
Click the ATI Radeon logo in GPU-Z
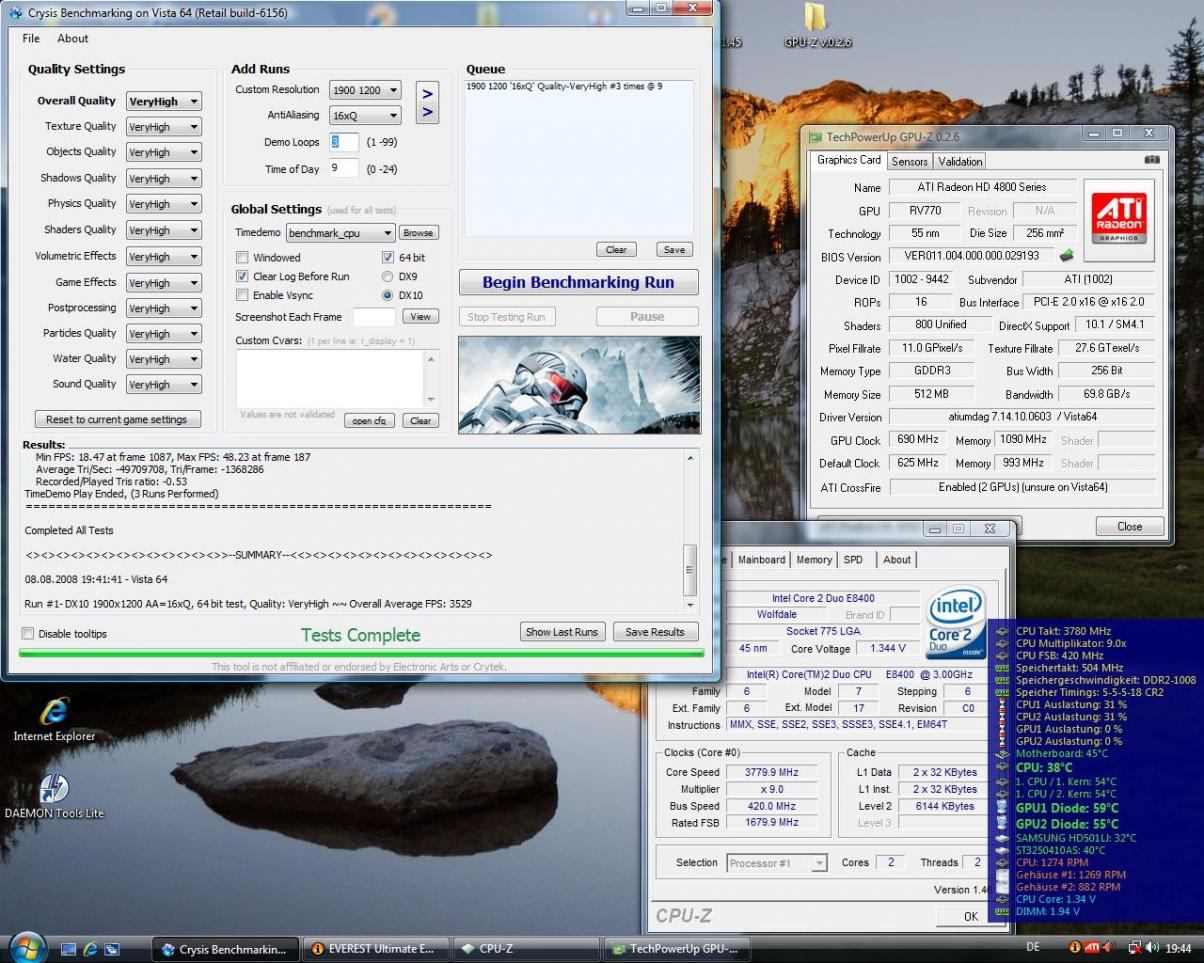click(x=1118, y=221)
